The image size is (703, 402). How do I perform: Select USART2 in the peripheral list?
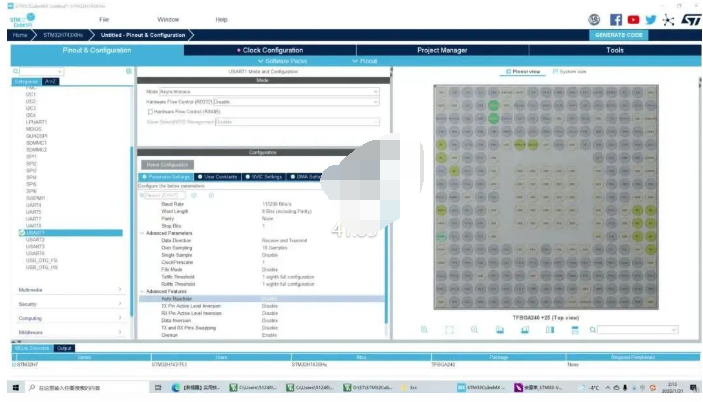35,240
